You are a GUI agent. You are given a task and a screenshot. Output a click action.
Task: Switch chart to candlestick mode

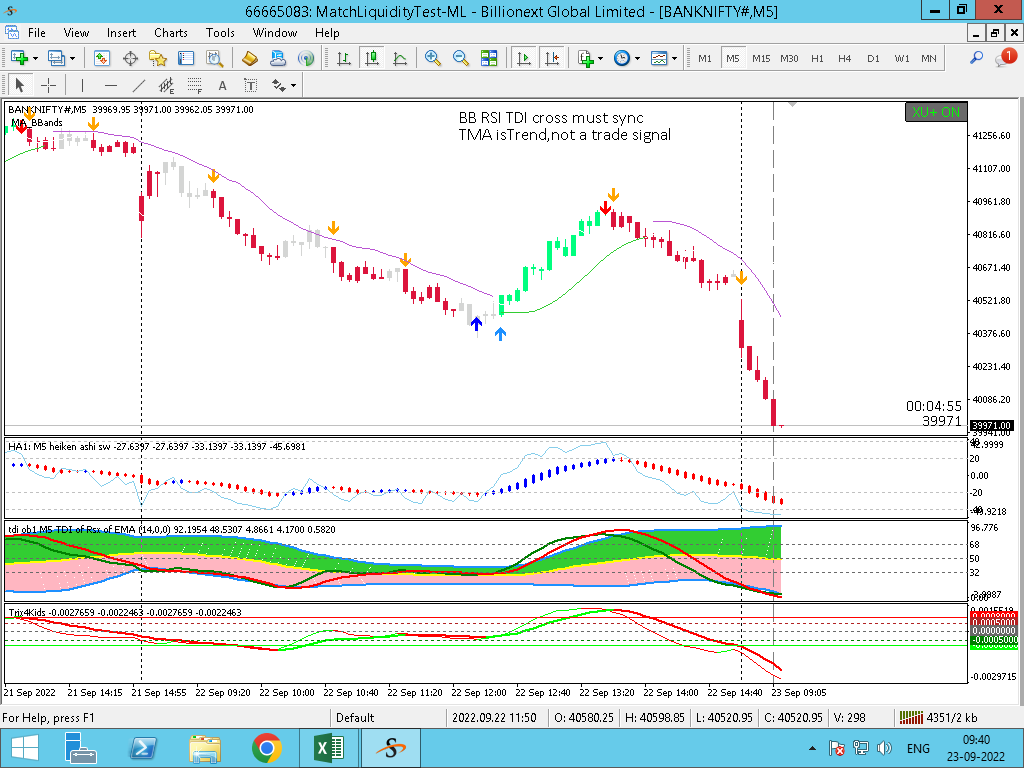point(372,58)
